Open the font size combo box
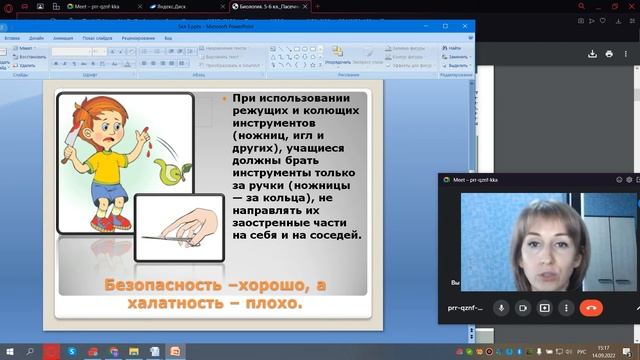This screenshot has width=640, height=360. 99,51
